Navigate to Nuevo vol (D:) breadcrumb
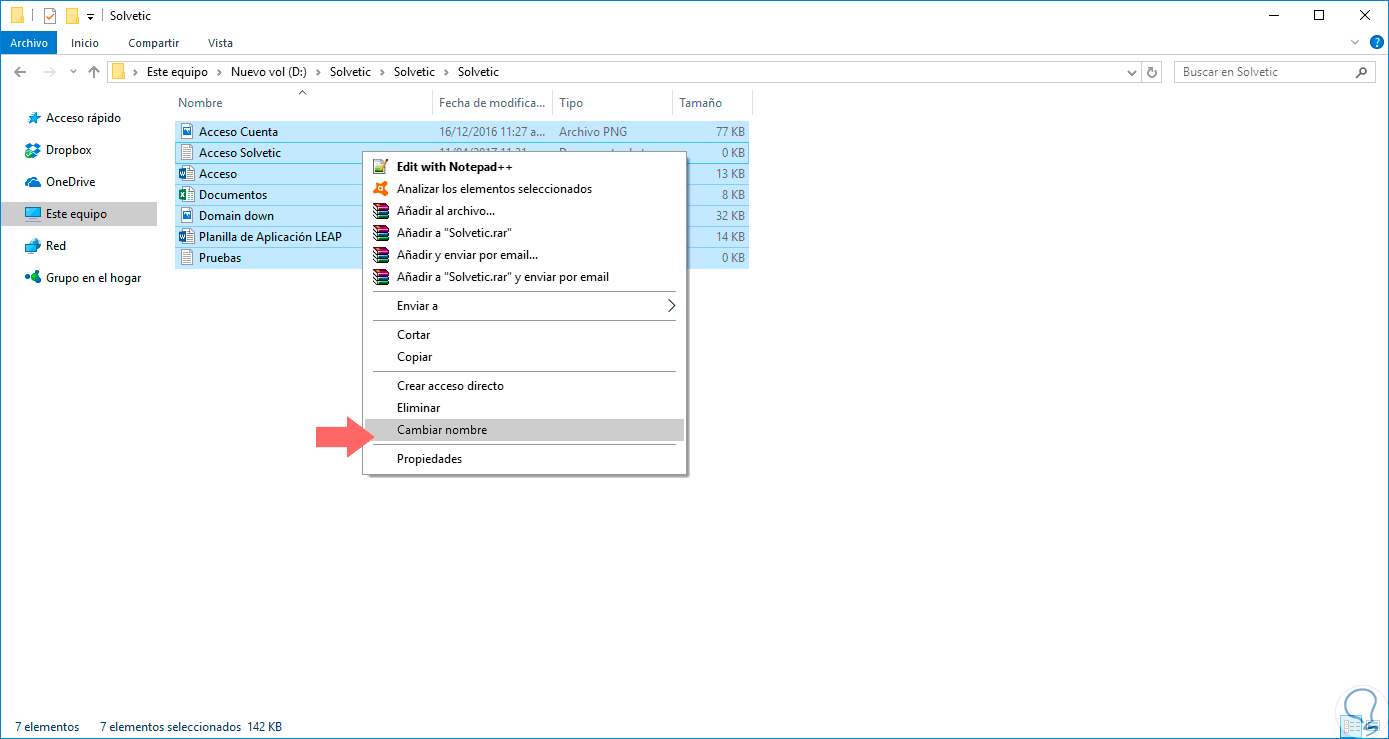The height and width of the screenshot is (739, 1389). coord(268,72)
